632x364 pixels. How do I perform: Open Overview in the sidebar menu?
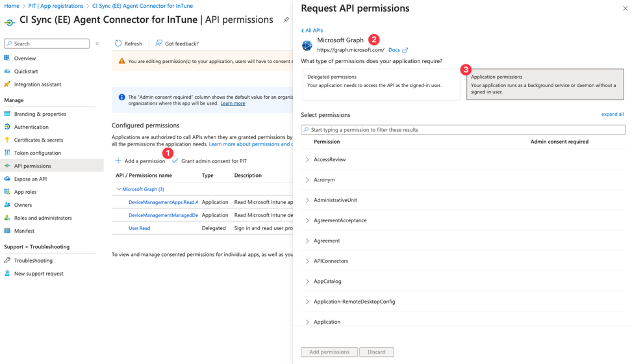pyautogui.click(x=25, y=58)
